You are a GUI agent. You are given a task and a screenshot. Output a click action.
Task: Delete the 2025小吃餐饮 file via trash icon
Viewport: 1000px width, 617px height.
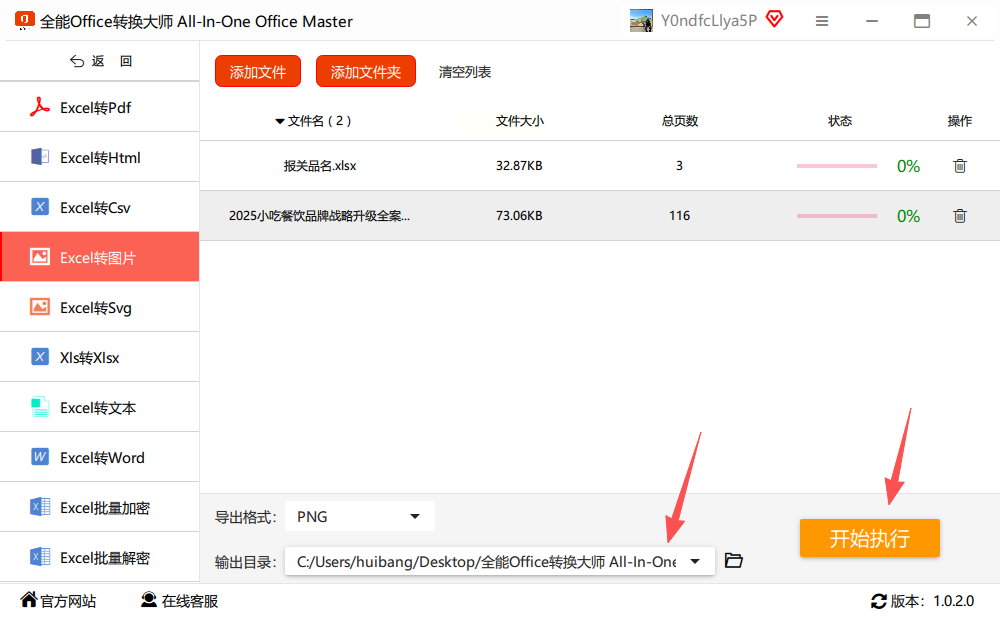tap(960, 216)
